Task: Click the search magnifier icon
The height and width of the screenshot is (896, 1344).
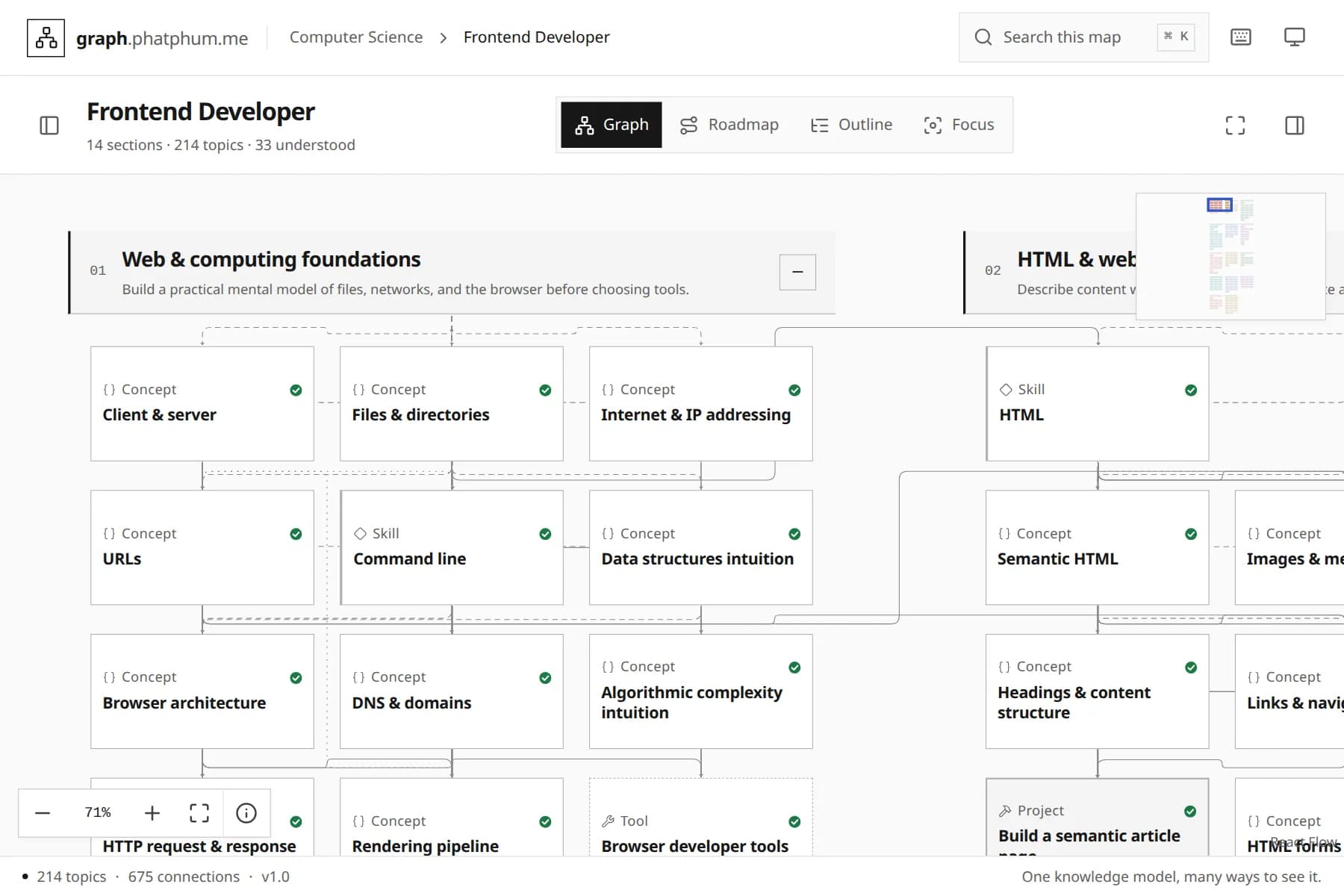Action: point(983,37)
